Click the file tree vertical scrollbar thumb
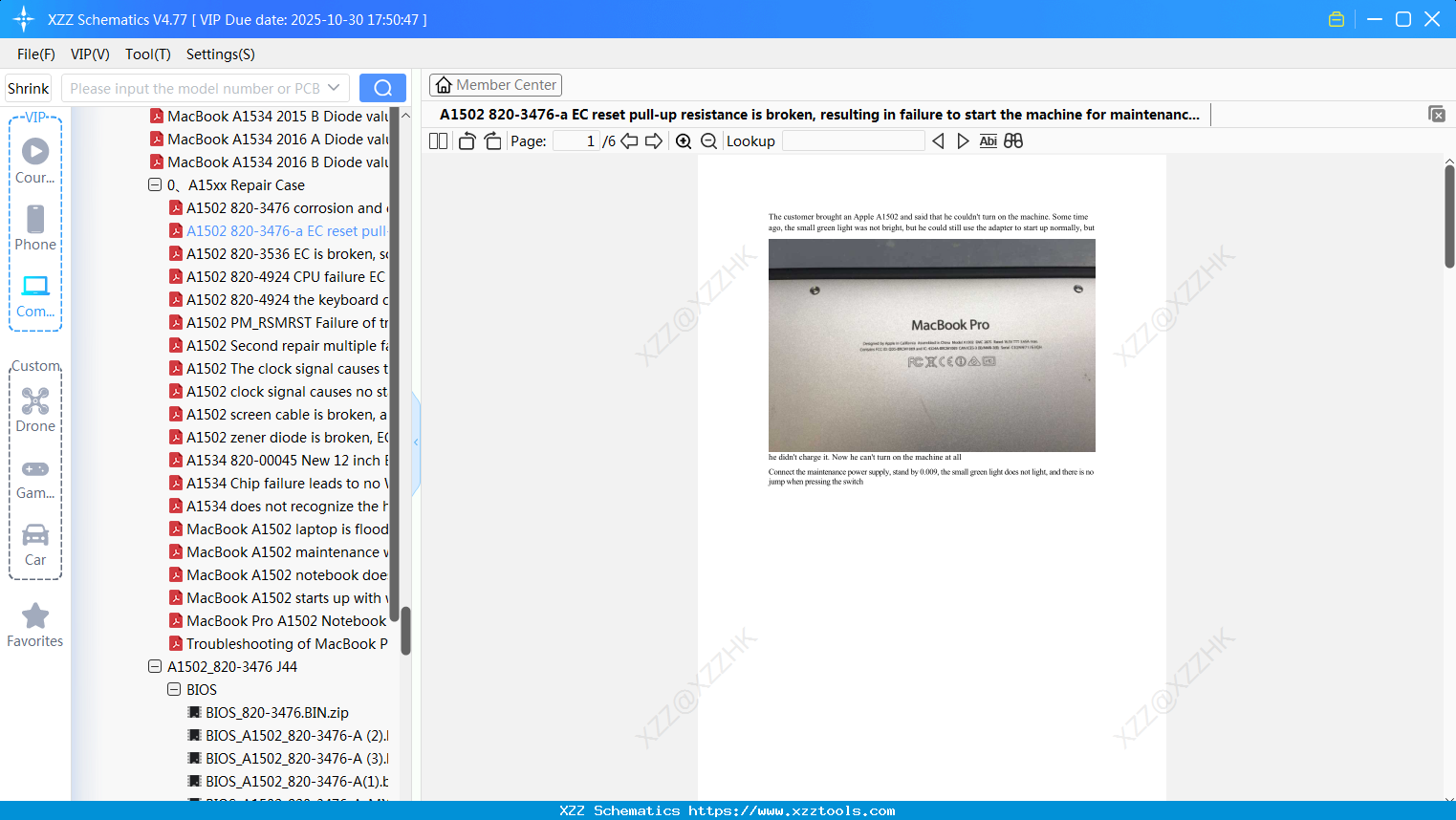 (405, 631)
